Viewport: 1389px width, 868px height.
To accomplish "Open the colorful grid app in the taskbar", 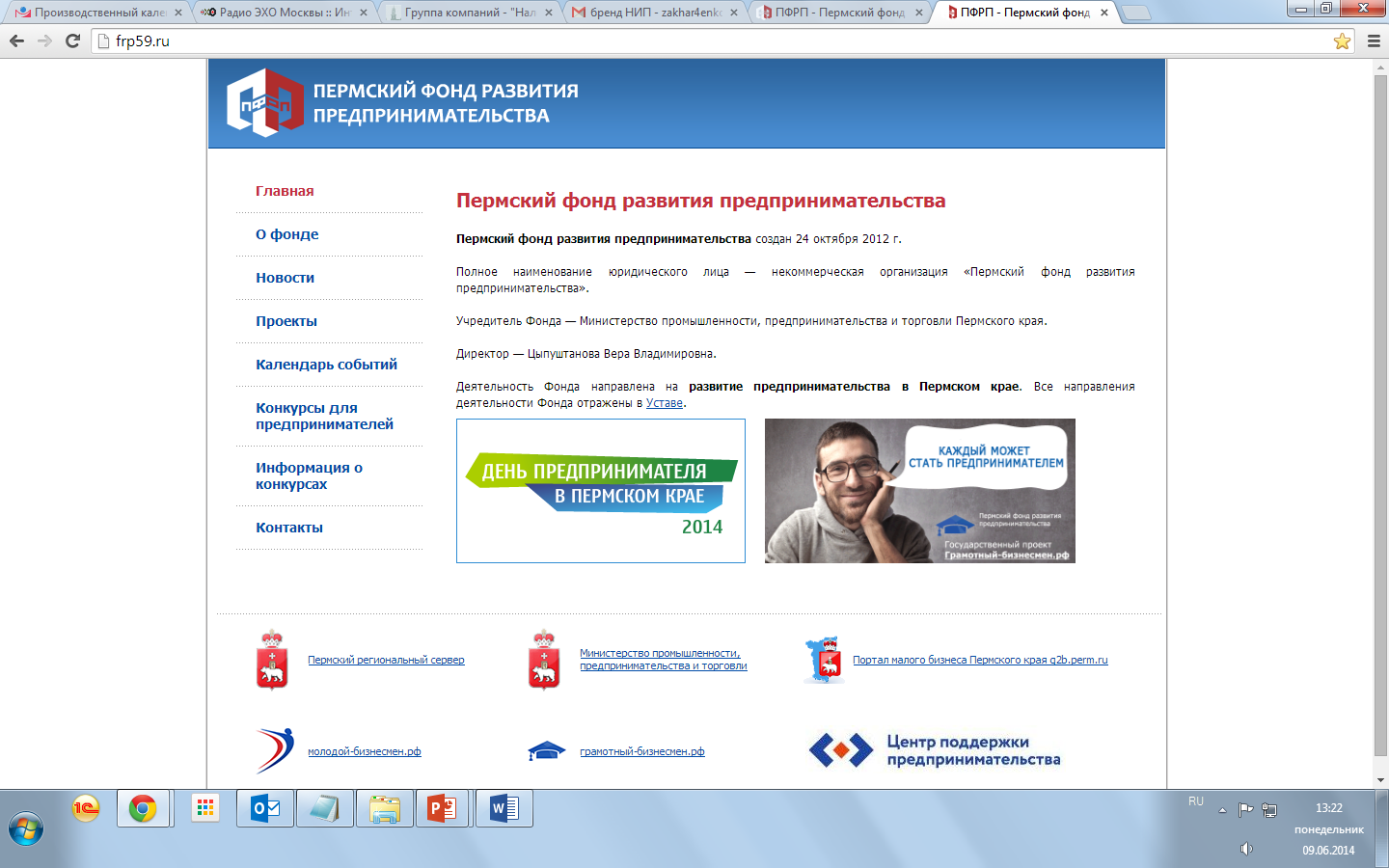I will tap(205, 808).
